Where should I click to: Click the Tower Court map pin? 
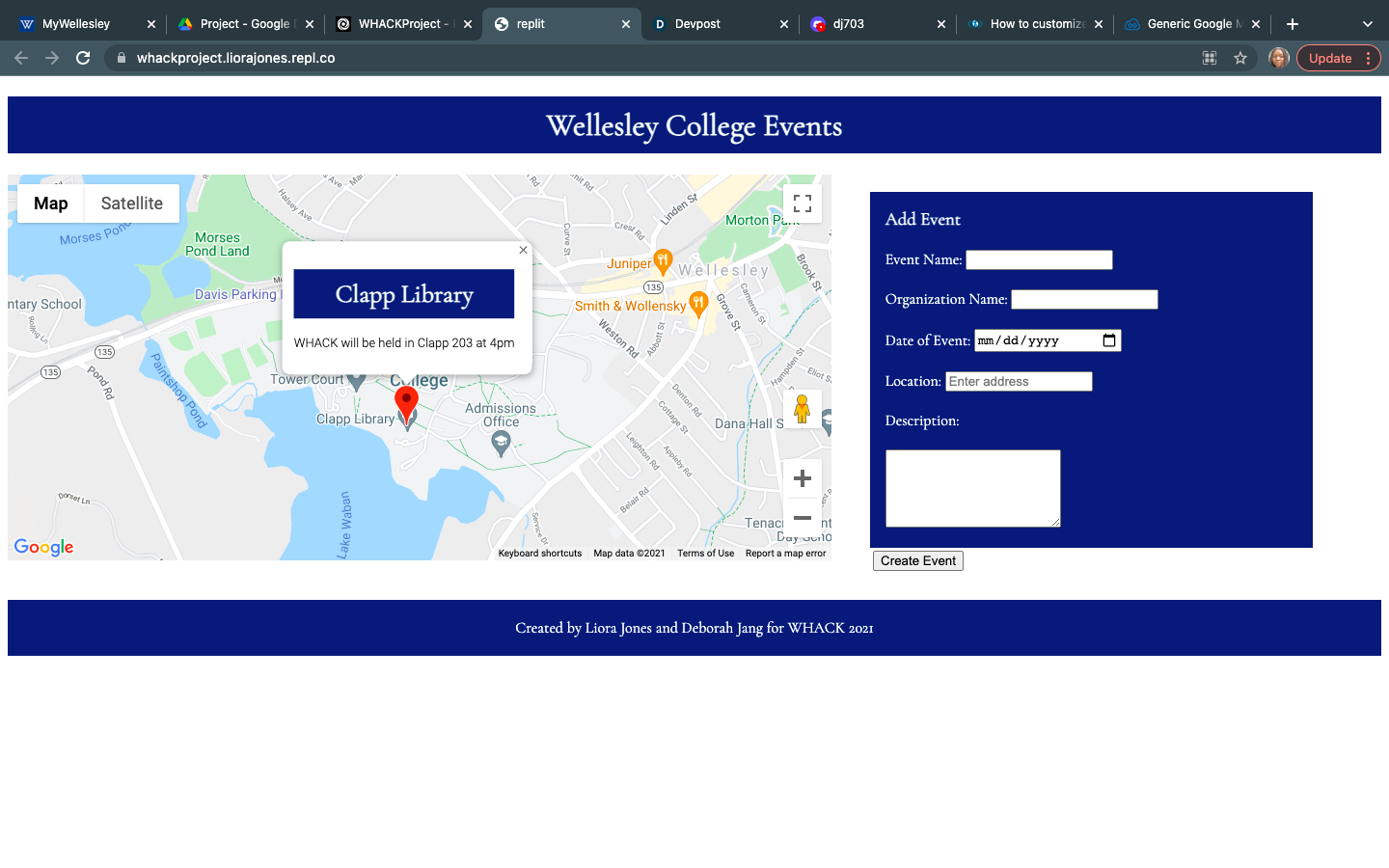pos(356,382)
